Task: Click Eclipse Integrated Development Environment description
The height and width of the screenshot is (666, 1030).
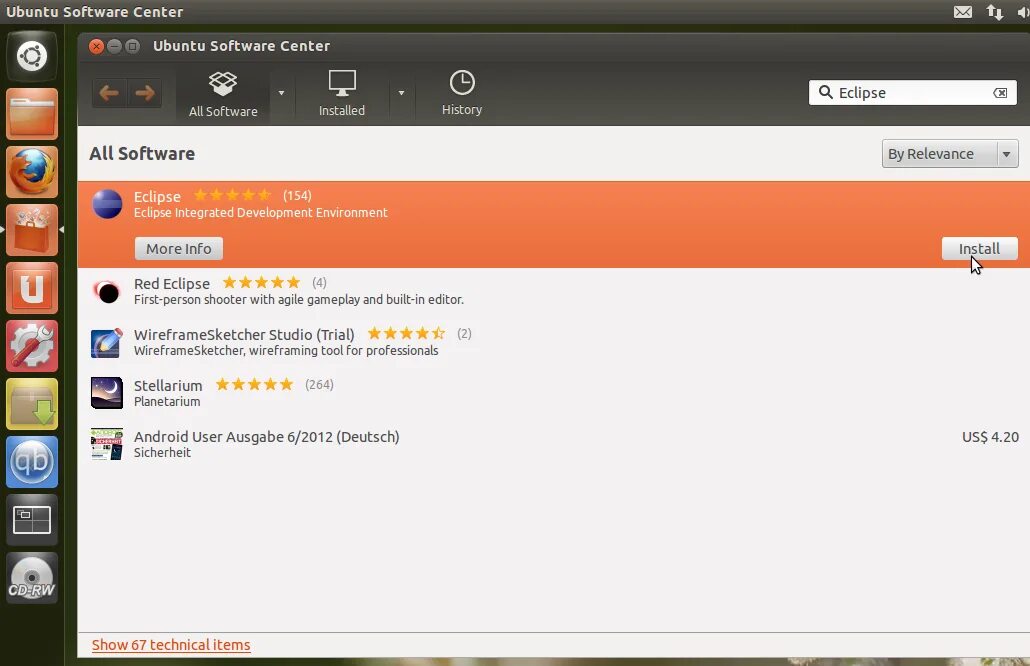Action: [261, 213]
